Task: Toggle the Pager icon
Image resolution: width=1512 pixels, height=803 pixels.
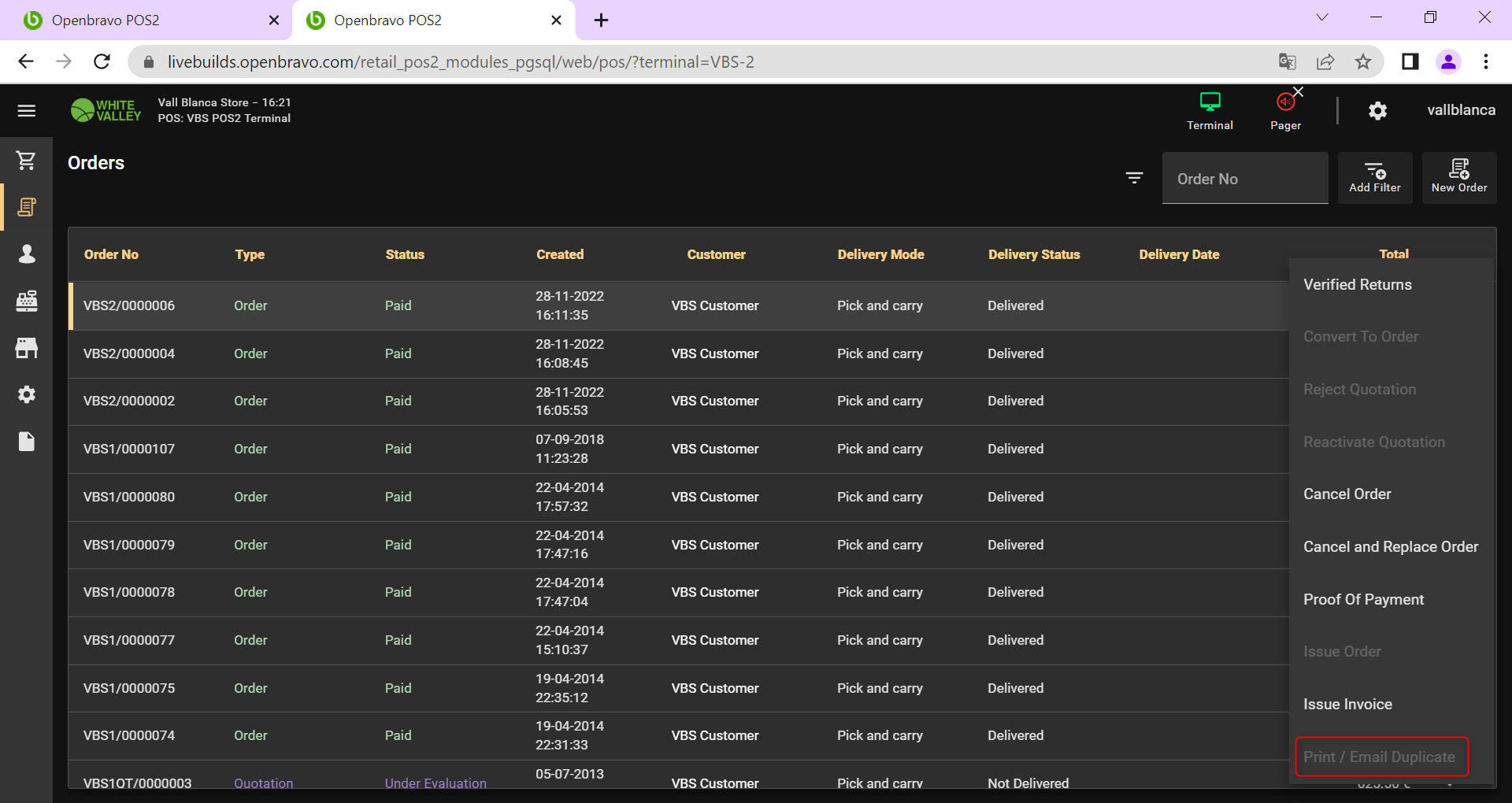Action: [x=1285, y=110]
